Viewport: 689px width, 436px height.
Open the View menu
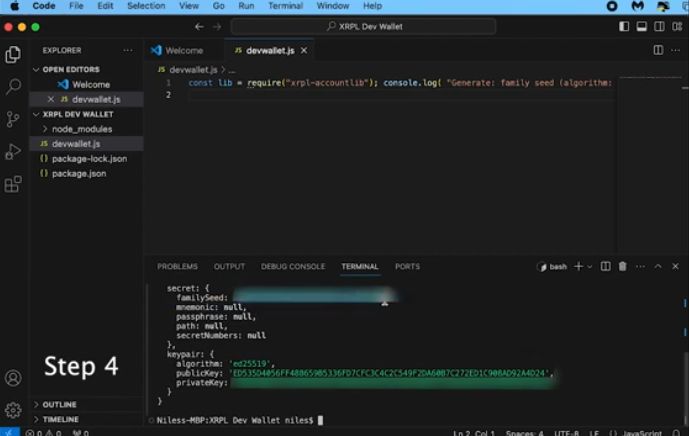(x=189, y=6)
